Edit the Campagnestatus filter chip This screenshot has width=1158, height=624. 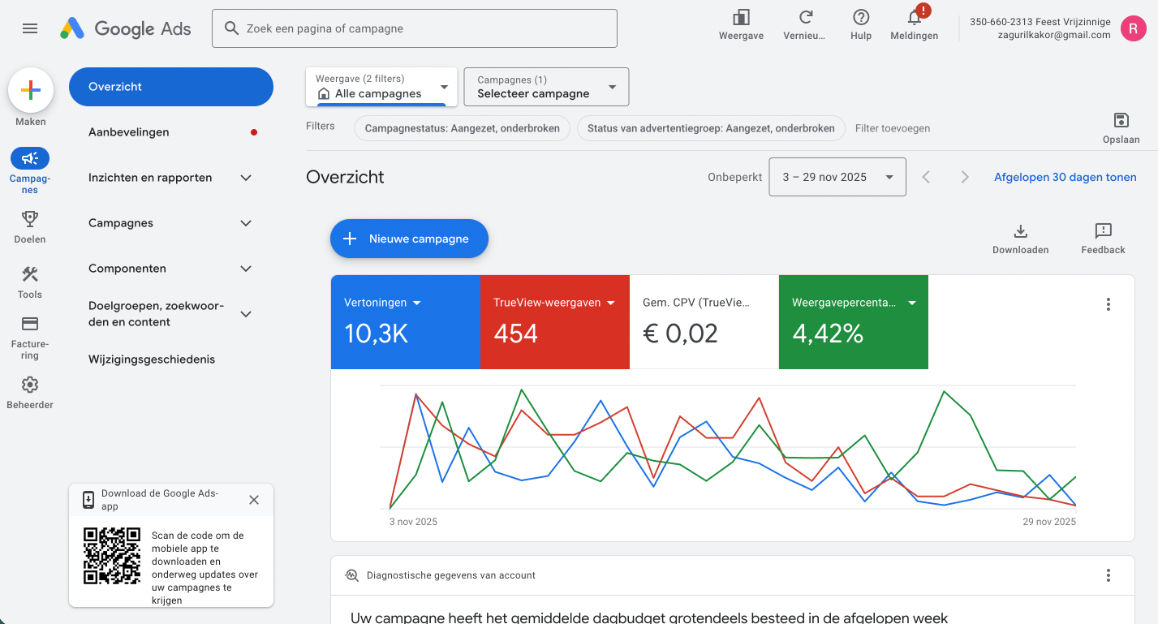pos(462,128)
